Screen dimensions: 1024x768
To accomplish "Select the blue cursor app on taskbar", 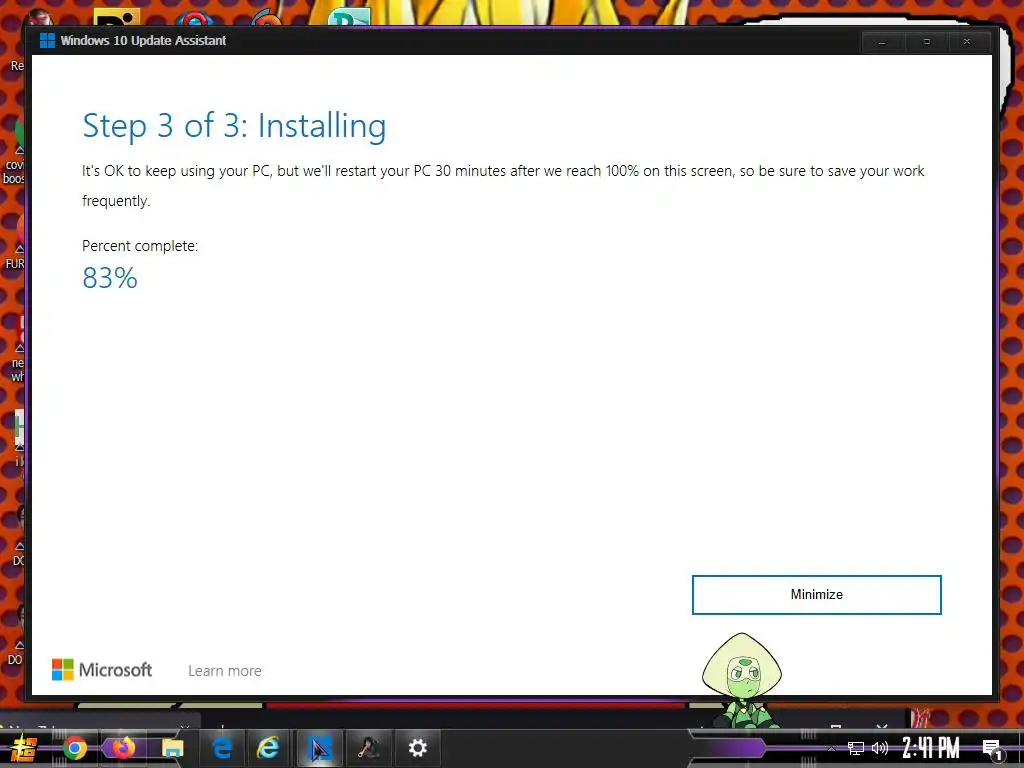I will click(x=319, y=748).
